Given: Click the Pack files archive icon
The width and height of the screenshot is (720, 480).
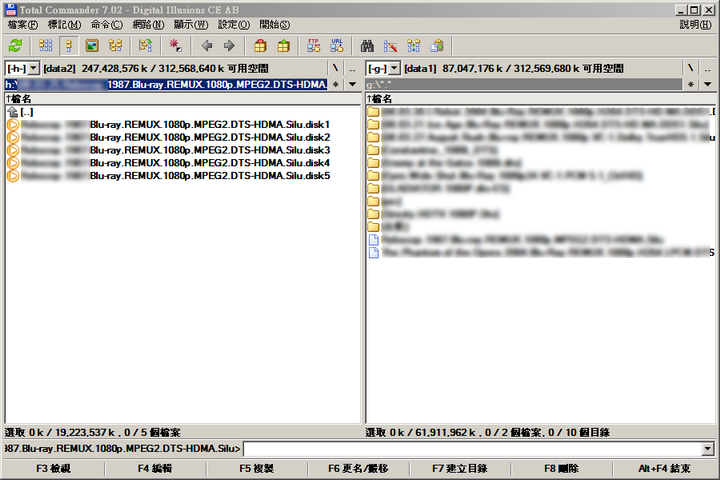Looking at the screenshot, I should tap(260, 45).
